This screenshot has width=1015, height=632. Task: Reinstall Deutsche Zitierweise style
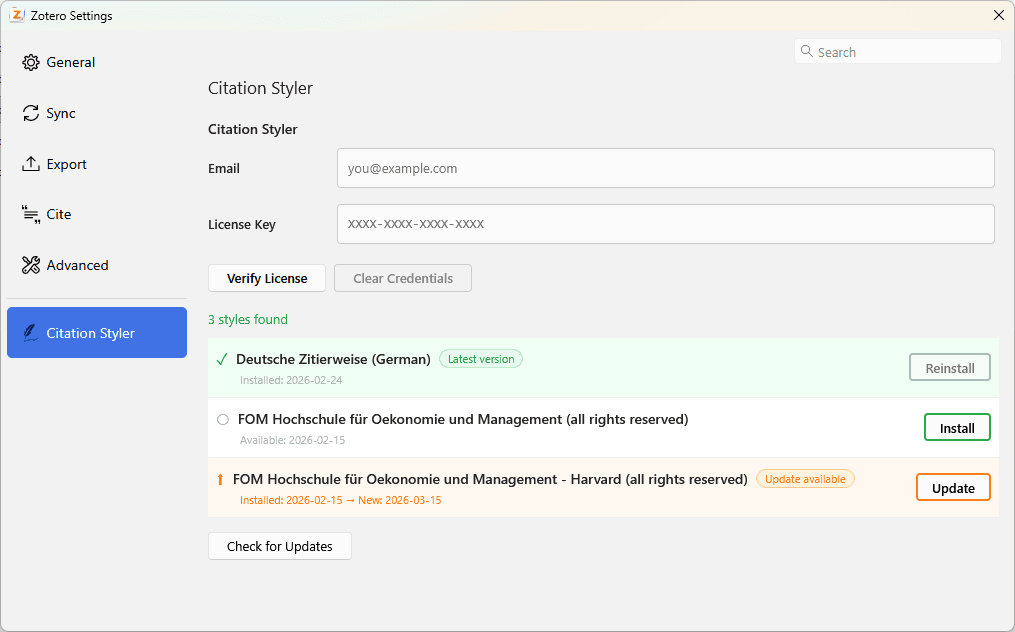click(x=949, y=368)
